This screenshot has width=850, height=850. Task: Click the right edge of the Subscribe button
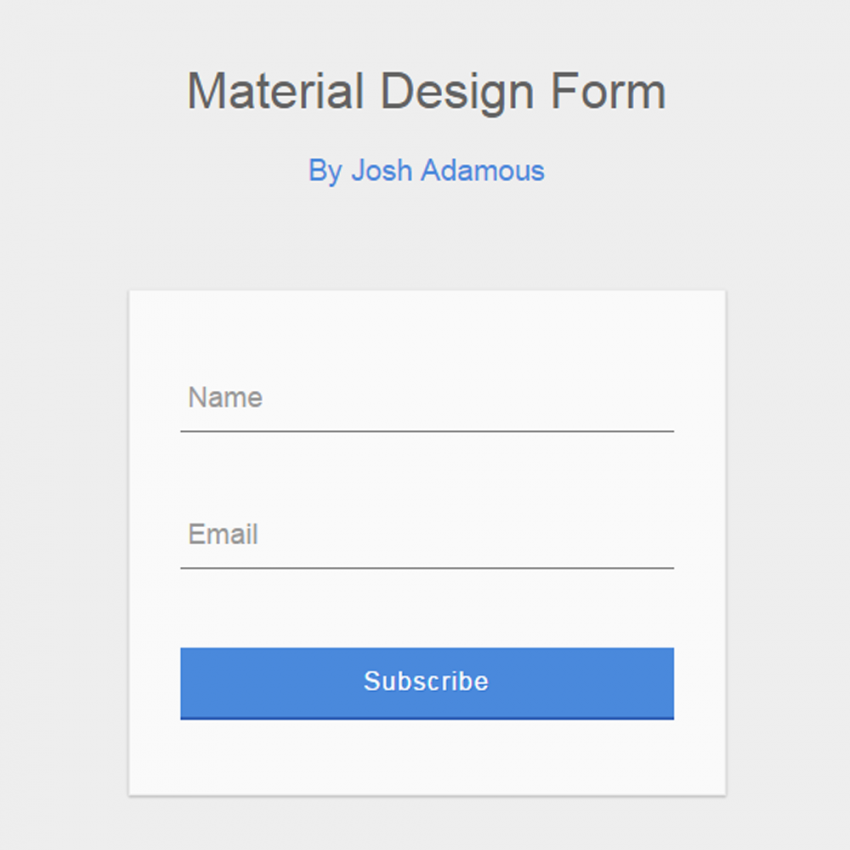point(666,682)
